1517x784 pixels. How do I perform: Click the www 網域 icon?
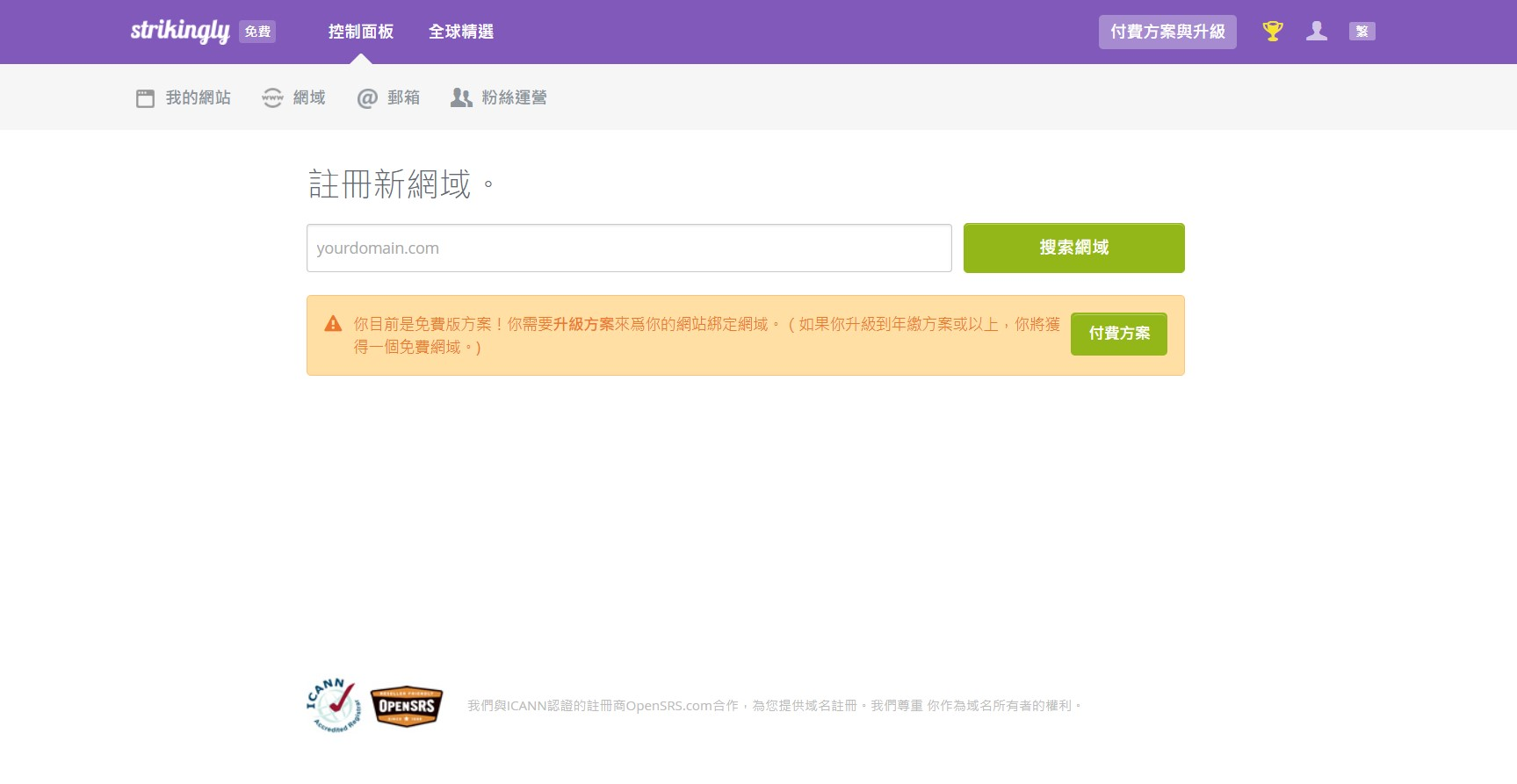(272, 98)
